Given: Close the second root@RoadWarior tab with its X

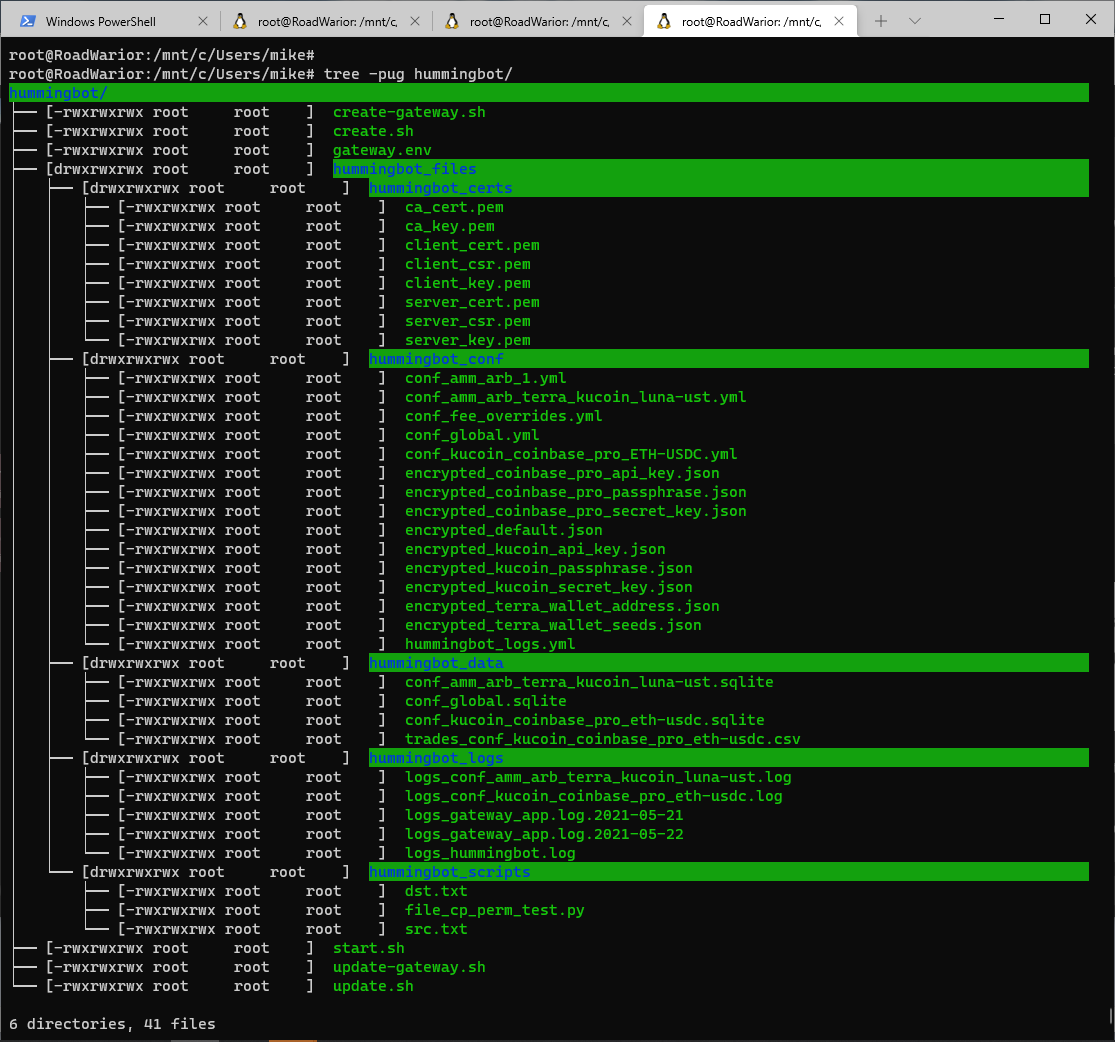Looking at the screenshot, I should click(x=417, y=19).
